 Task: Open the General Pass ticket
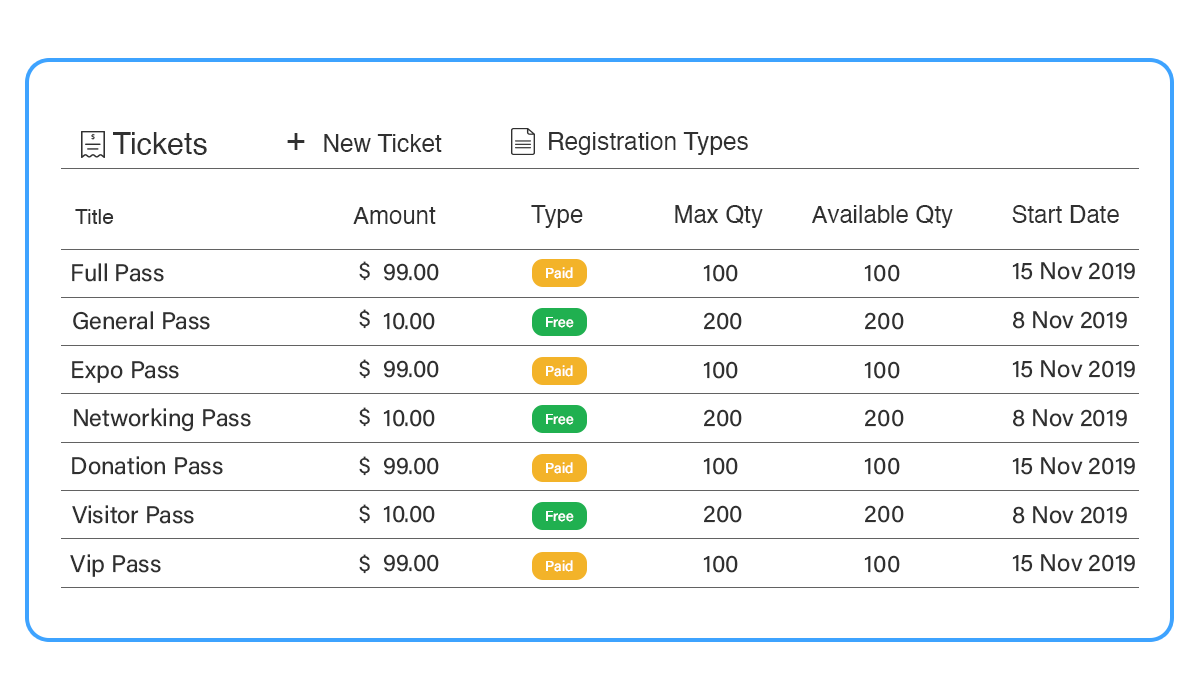(x=141, y=321)
